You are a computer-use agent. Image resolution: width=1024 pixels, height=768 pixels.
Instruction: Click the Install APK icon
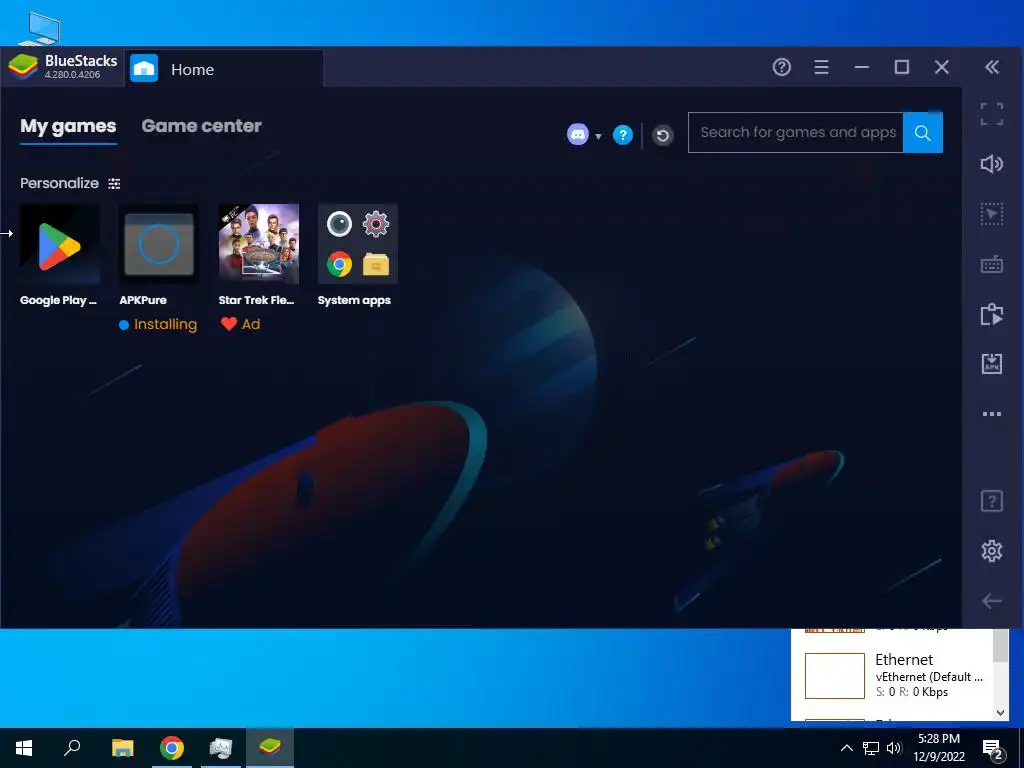point(992,364)
